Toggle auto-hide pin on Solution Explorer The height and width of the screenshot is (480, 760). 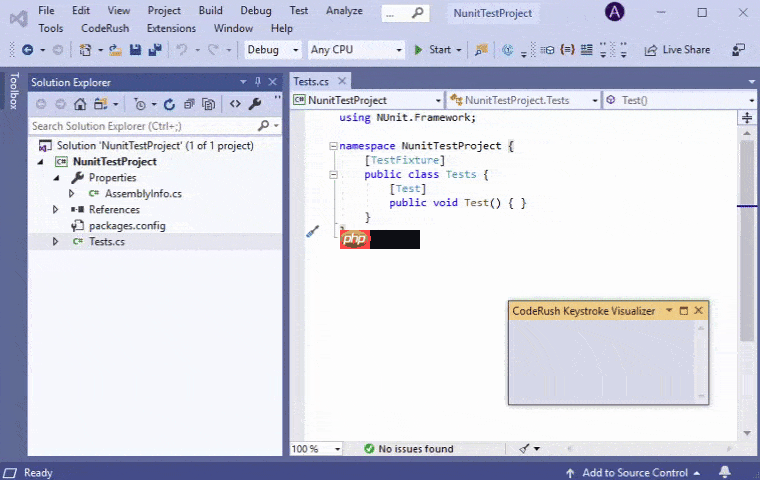coord(258,82)
